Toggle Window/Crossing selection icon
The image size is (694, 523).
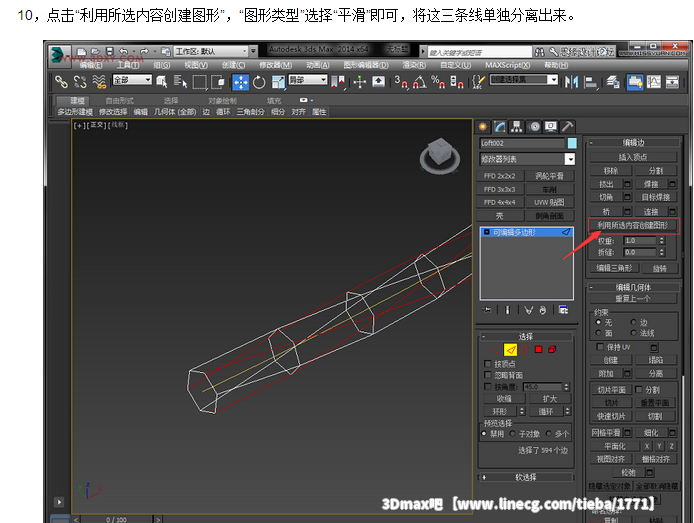pos(218,82)
